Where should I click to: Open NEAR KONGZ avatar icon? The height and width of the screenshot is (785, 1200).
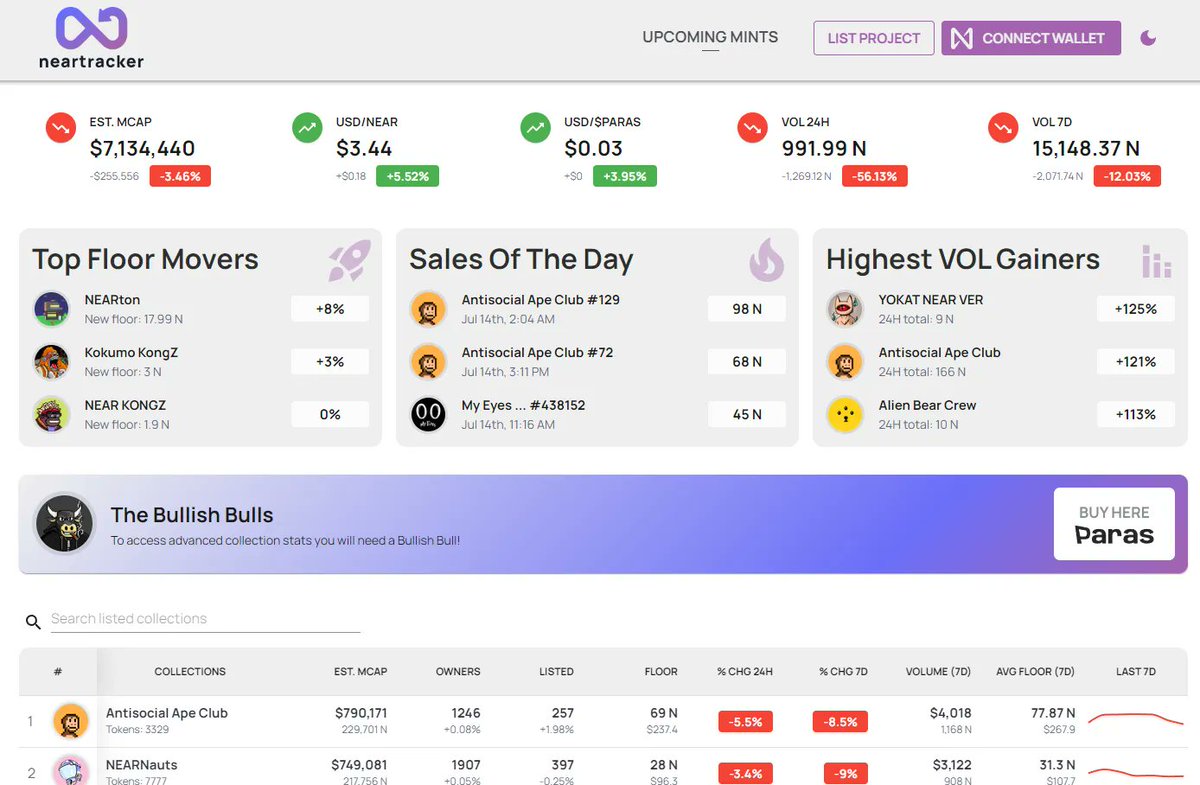coord(51,414)
